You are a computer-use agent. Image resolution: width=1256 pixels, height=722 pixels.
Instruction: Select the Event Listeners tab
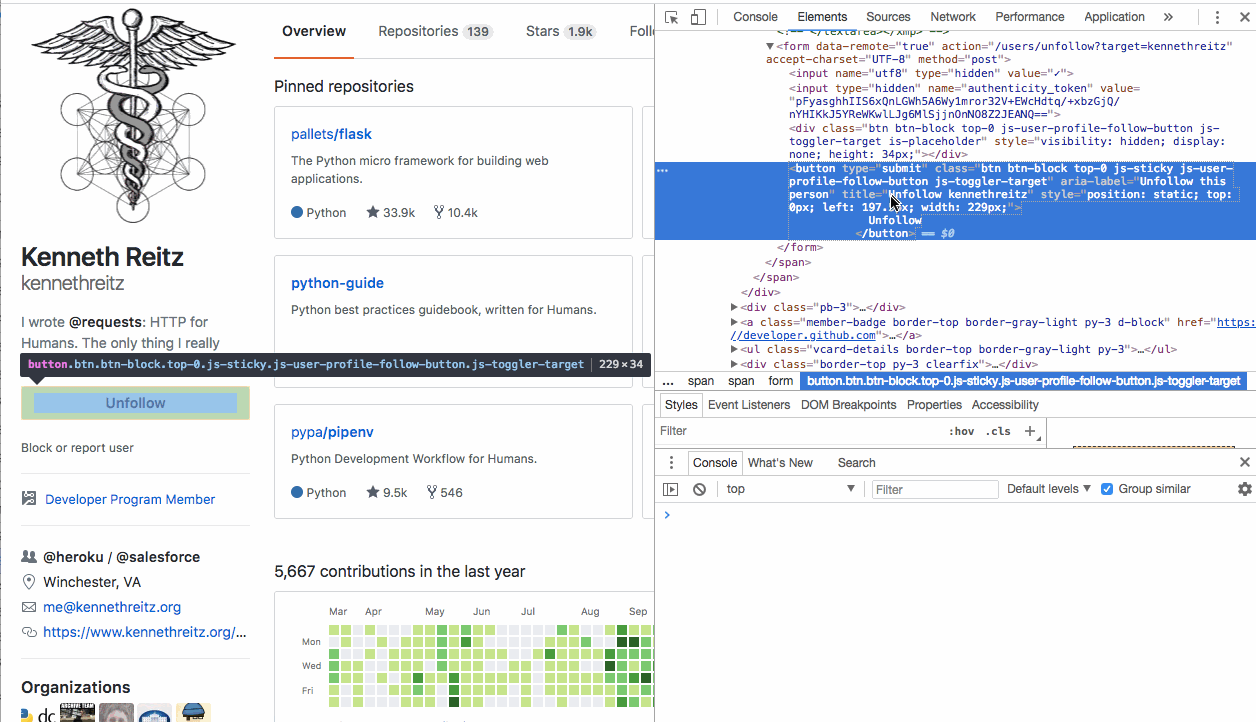pos(749,405)
